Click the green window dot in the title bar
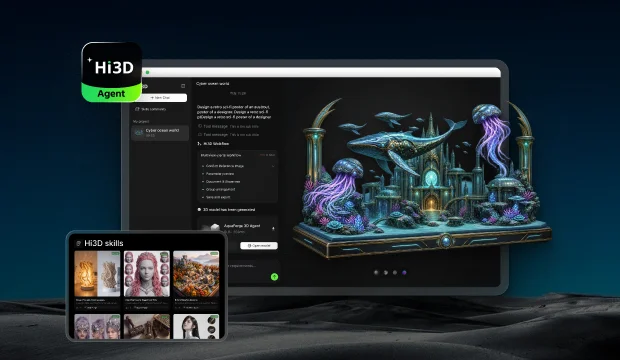The image size is (620, 360). point(147,72)
